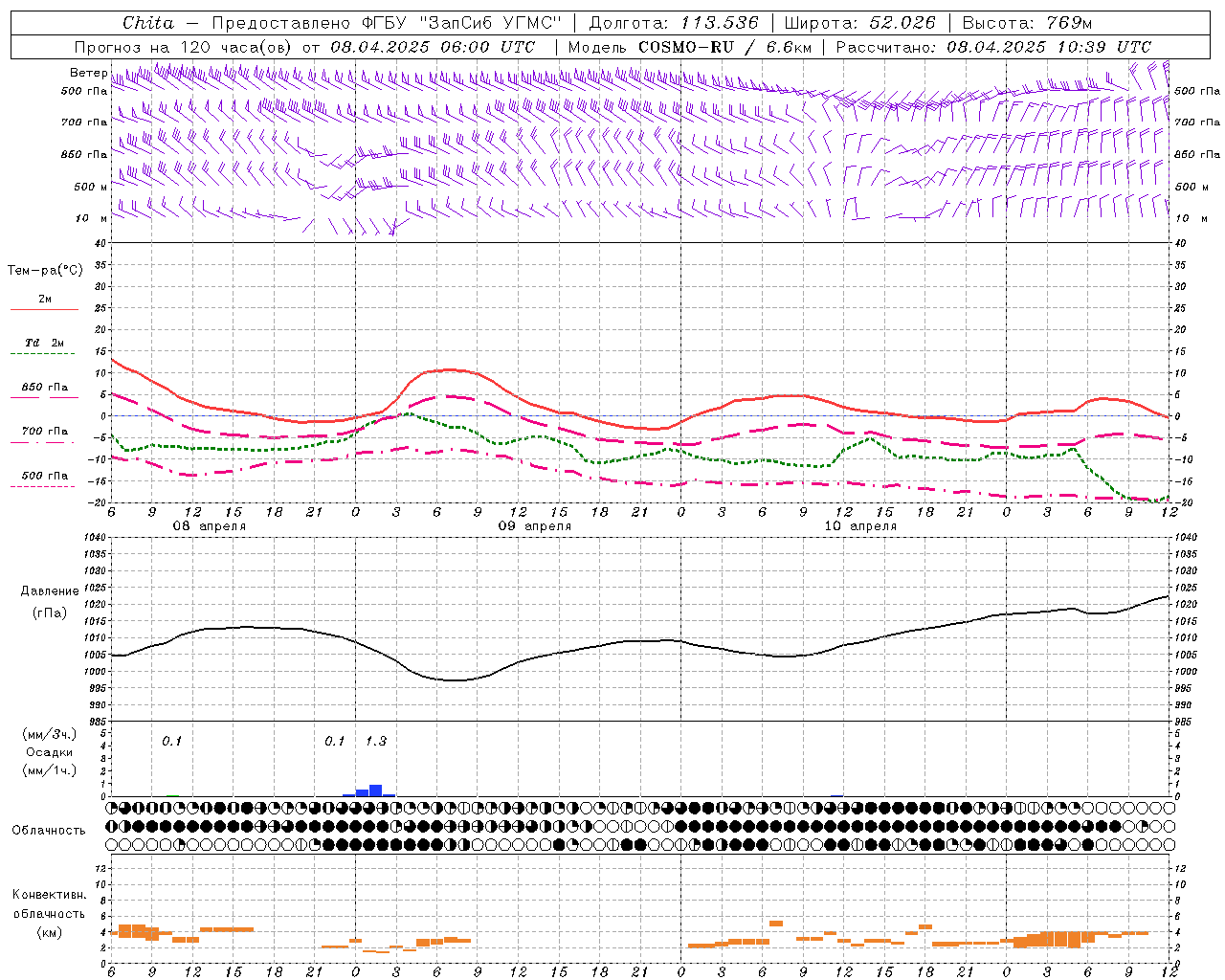Click the "1.3" precipitation amount value
1225x980 pixels.
pyautogui.click(x=376, y=741)
